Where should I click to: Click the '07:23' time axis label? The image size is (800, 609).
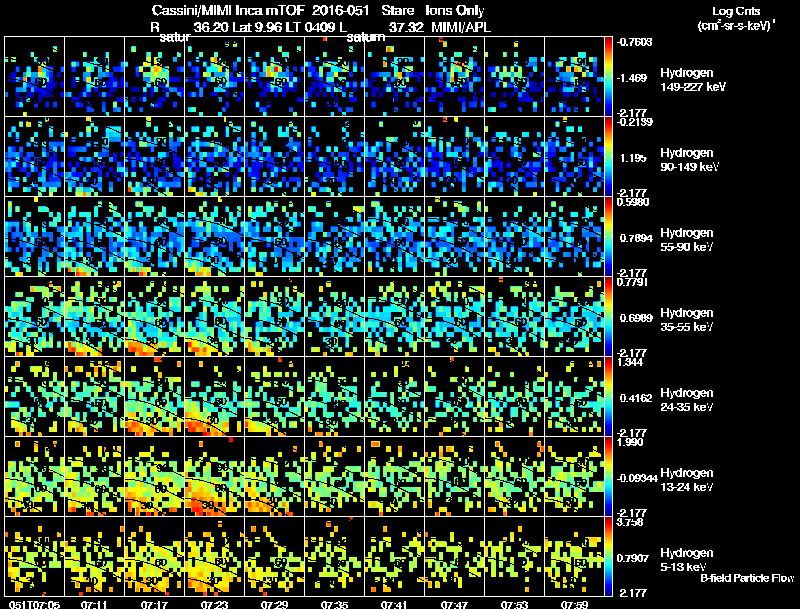[x=214, y=605]
